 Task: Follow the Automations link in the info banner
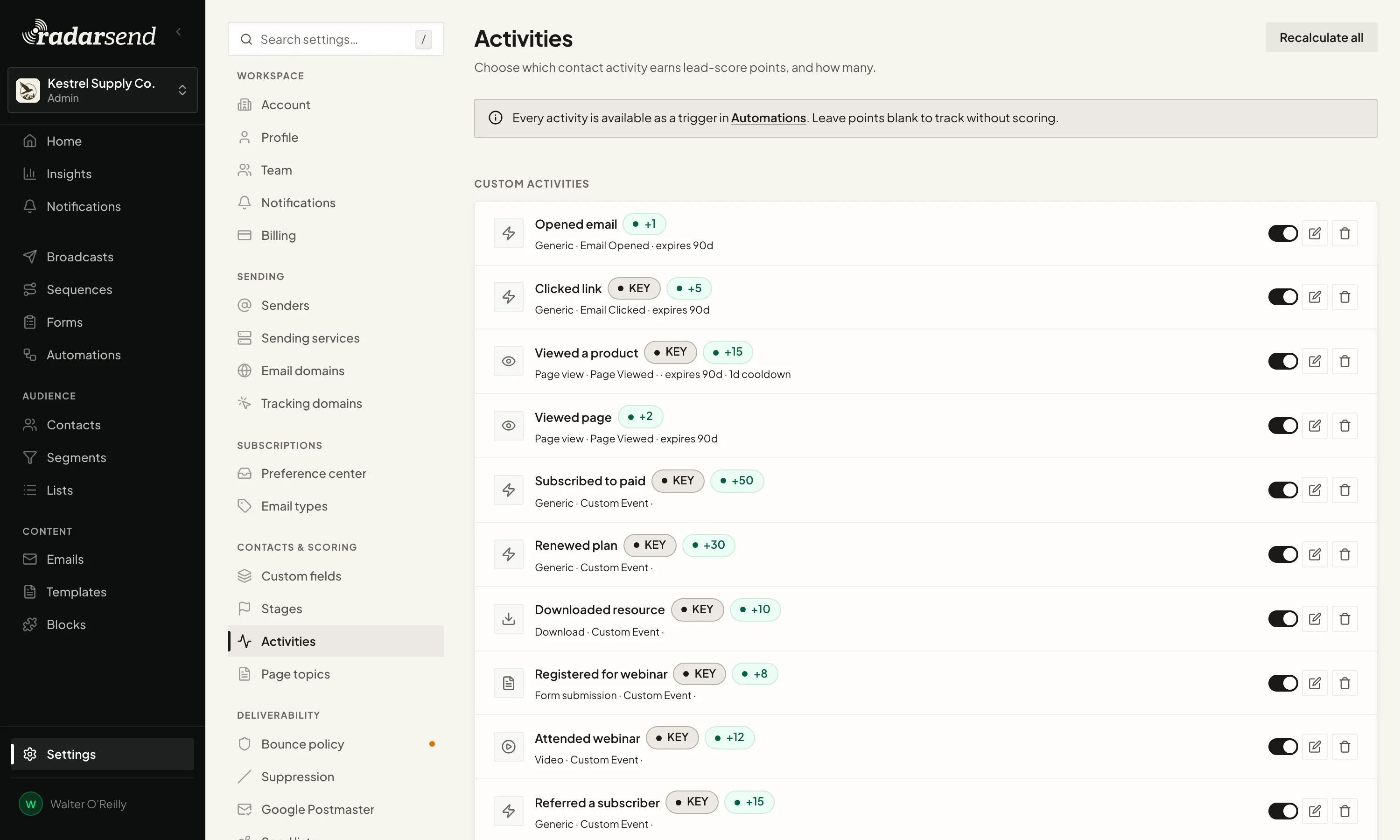click(769, 118)
